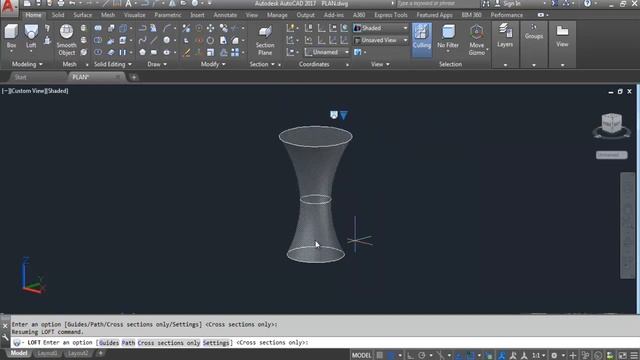This screenshot has height=360, width=640.
Task: Click the Solid Subtract icon
Action: [98, 40]
